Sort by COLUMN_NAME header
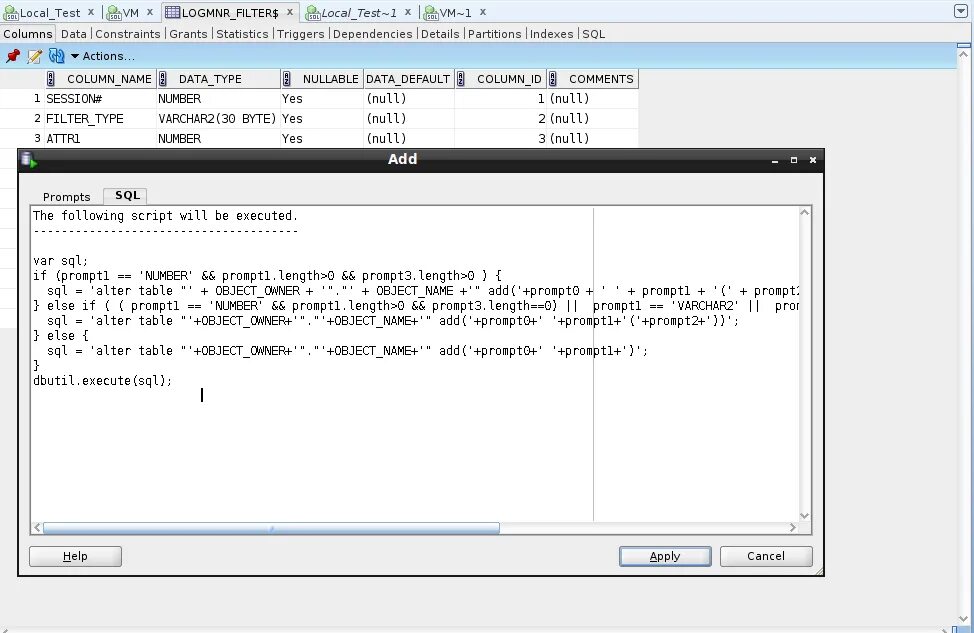974x633 pixels. click(x=101, y=79)
